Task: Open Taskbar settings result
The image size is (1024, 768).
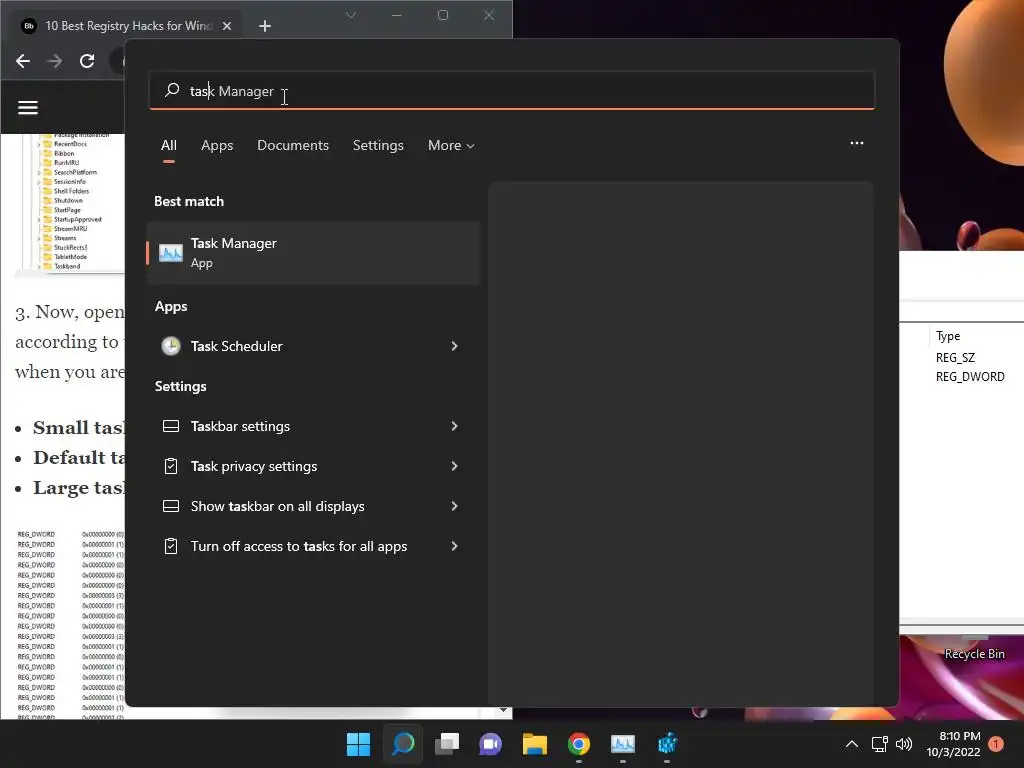Action: coord(313,426)
